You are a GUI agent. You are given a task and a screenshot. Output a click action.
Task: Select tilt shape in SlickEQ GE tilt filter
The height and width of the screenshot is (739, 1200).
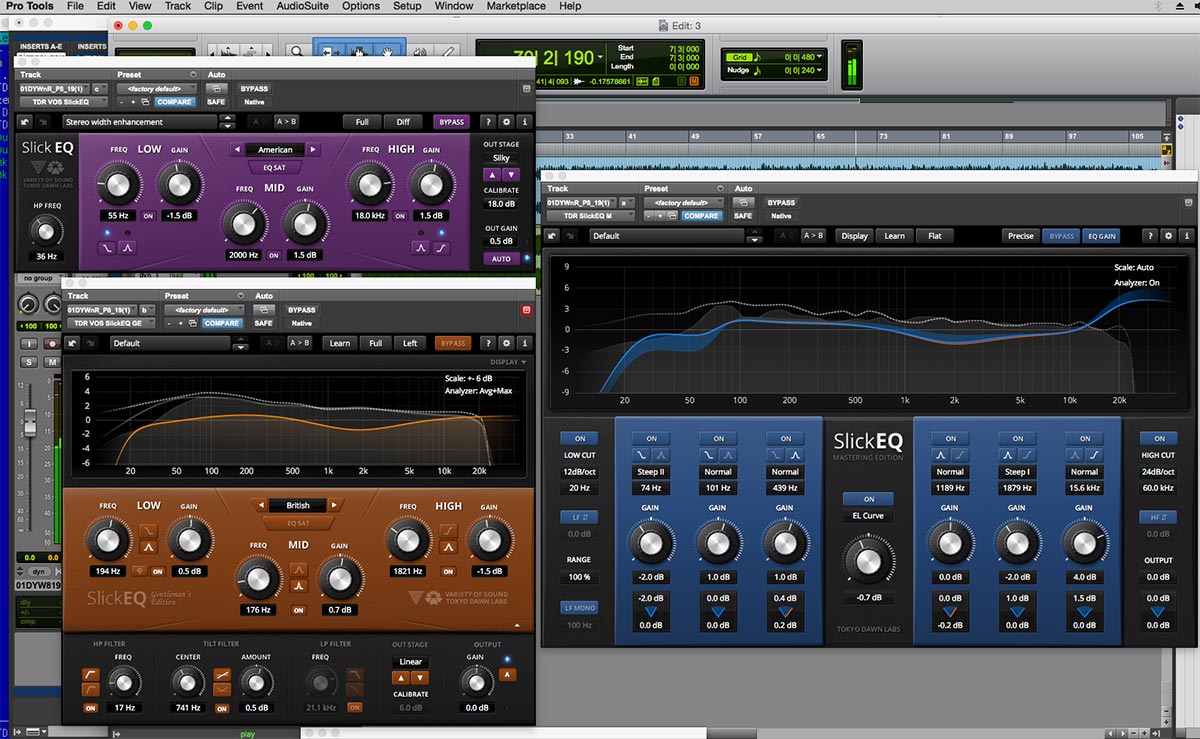point(222,675)
